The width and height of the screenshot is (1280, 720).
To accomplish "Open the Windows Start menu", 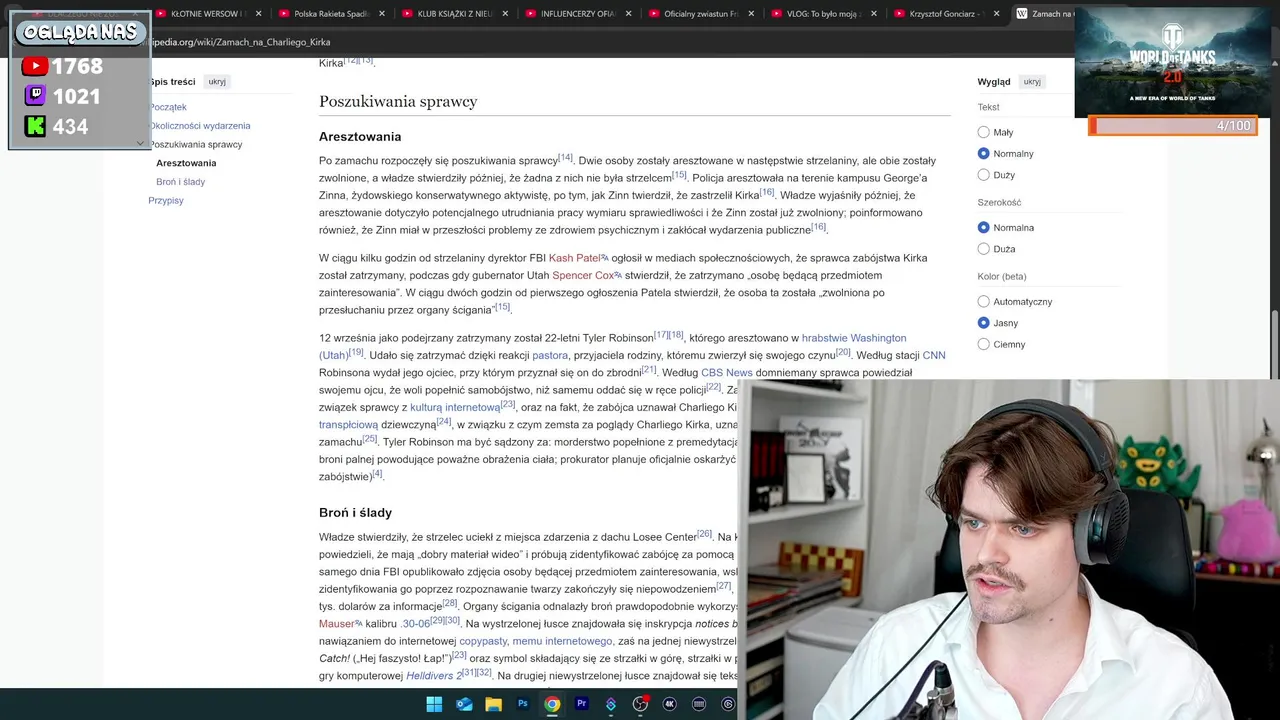I will click(x=434, y=704).
